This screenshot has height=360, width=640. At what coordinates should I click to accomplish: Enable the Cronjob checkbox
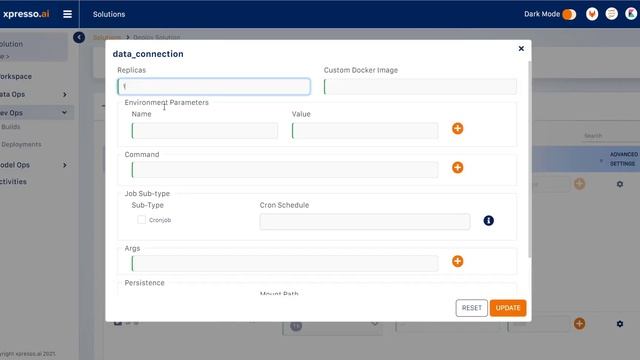coord(141,220)
